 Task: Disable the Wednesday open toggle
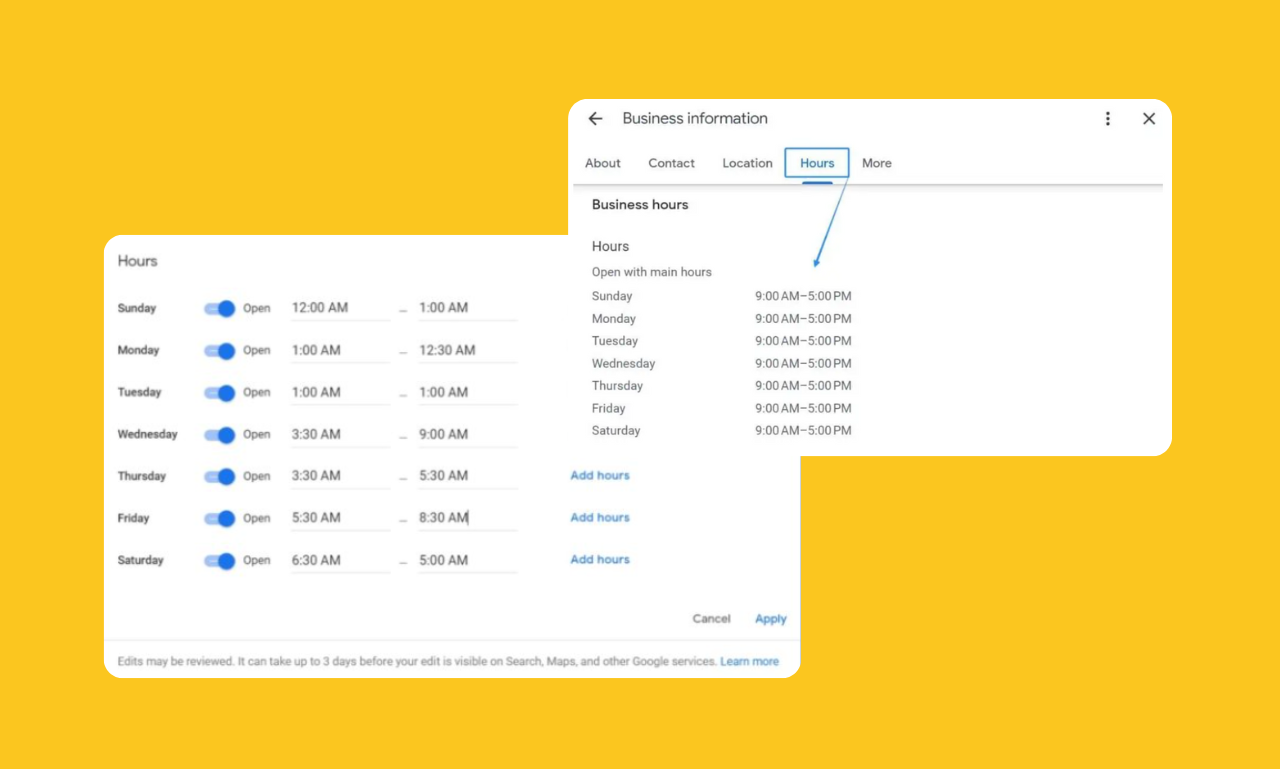coord(220,435)
